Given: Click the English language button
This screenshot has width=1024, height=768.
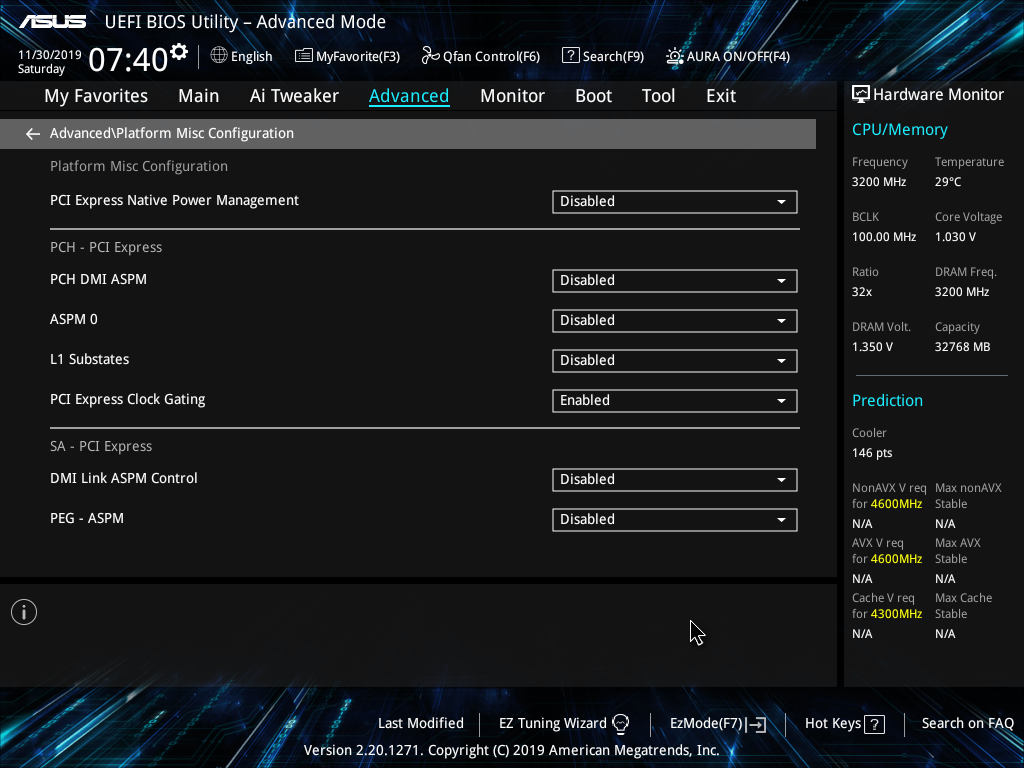Looking at the screenshot, I should point(242,56).
